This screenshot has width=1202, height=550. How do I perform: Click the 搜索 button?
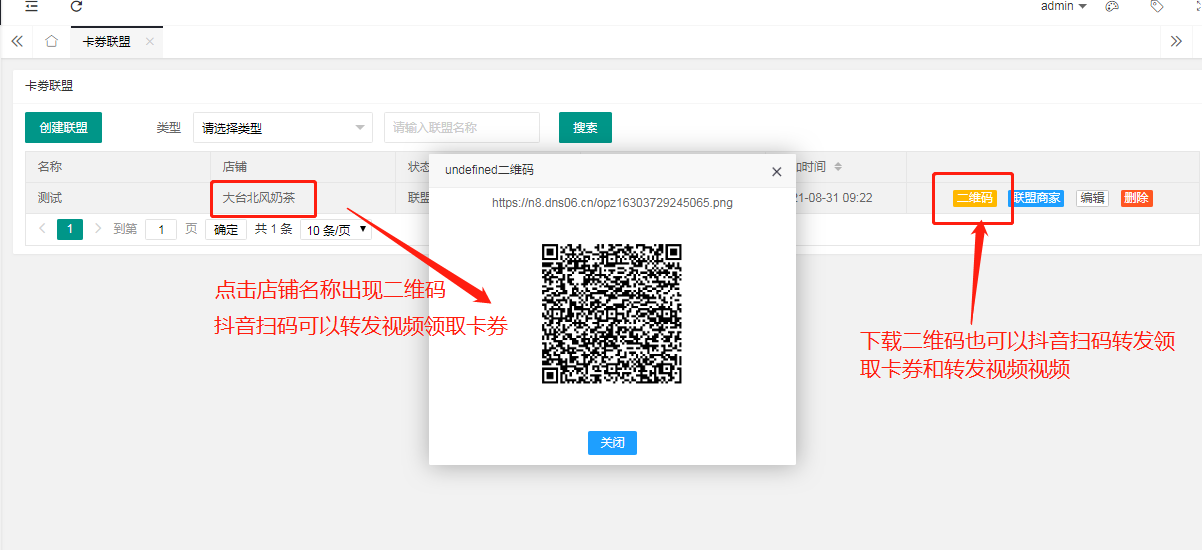pyautogui.click(x=585, y=128)
